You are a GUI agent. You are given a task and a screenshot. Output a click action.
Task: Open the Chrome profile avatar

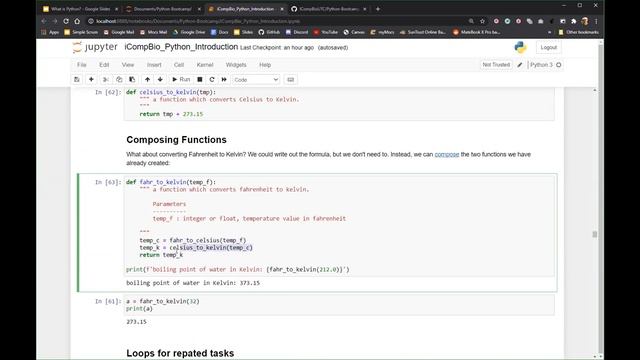pyautogui.click(x=585, y=21)
